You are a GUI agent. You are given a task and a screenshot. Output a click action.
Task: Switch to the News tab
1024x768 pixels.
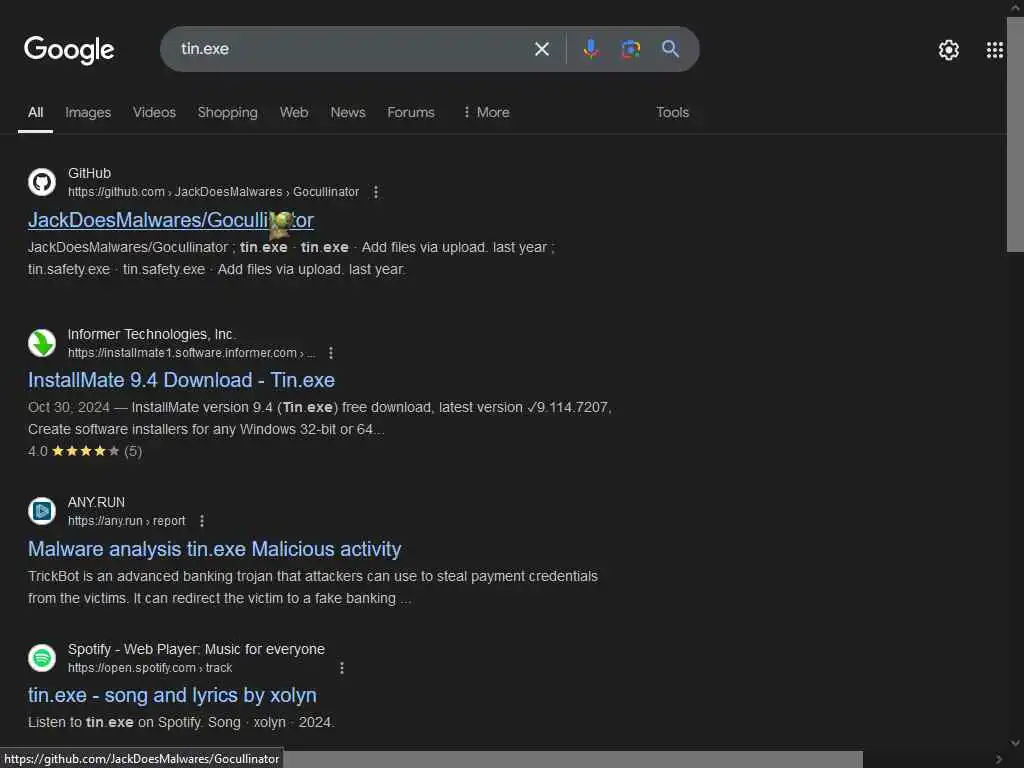coord(347,112)
